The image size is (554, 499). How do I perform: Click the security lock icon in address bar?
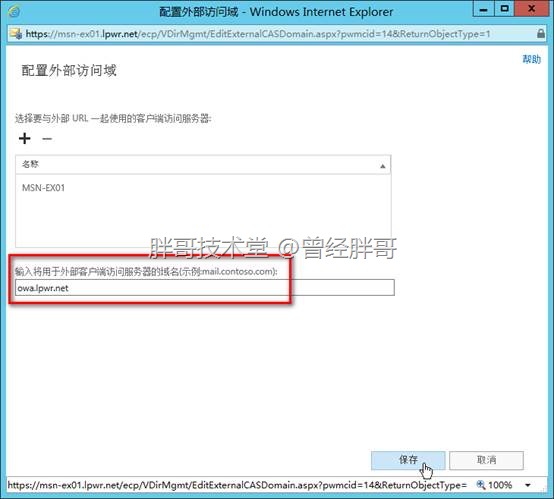541,34
